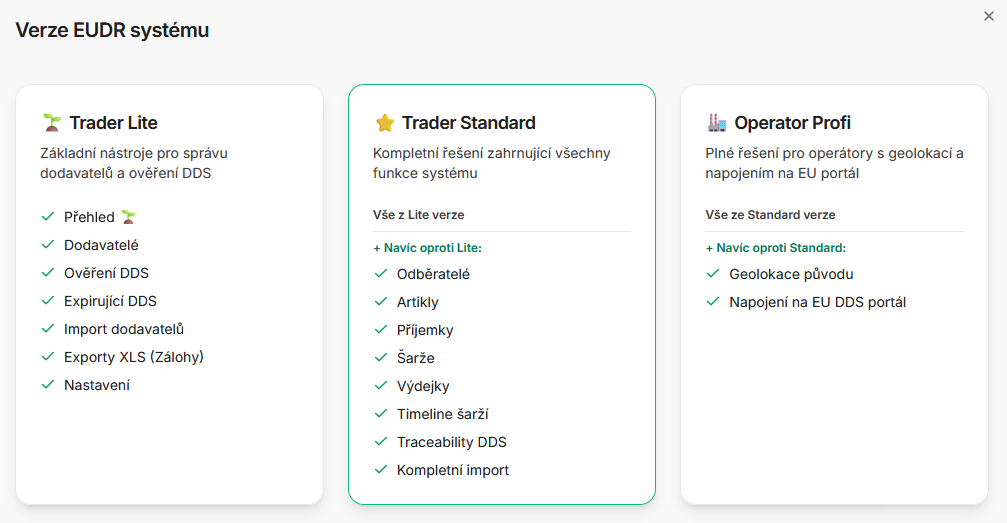The image size is (1007, 523).
Task: Click the checkmark beside Geolokace původu
Action: pos(713,274)
